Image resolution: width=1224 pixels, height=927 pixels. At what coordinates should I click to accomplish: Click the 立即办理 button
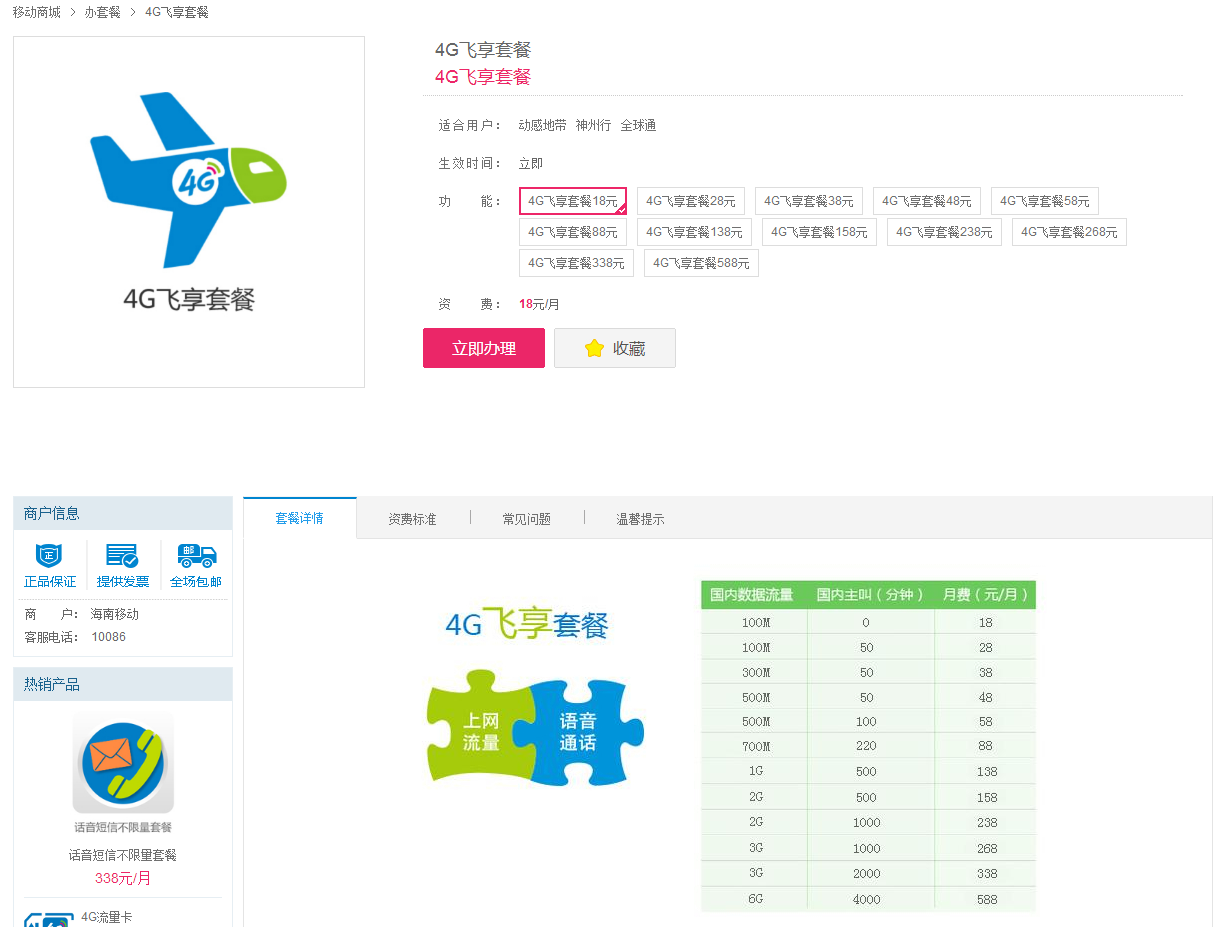click(x=484, y=348)
